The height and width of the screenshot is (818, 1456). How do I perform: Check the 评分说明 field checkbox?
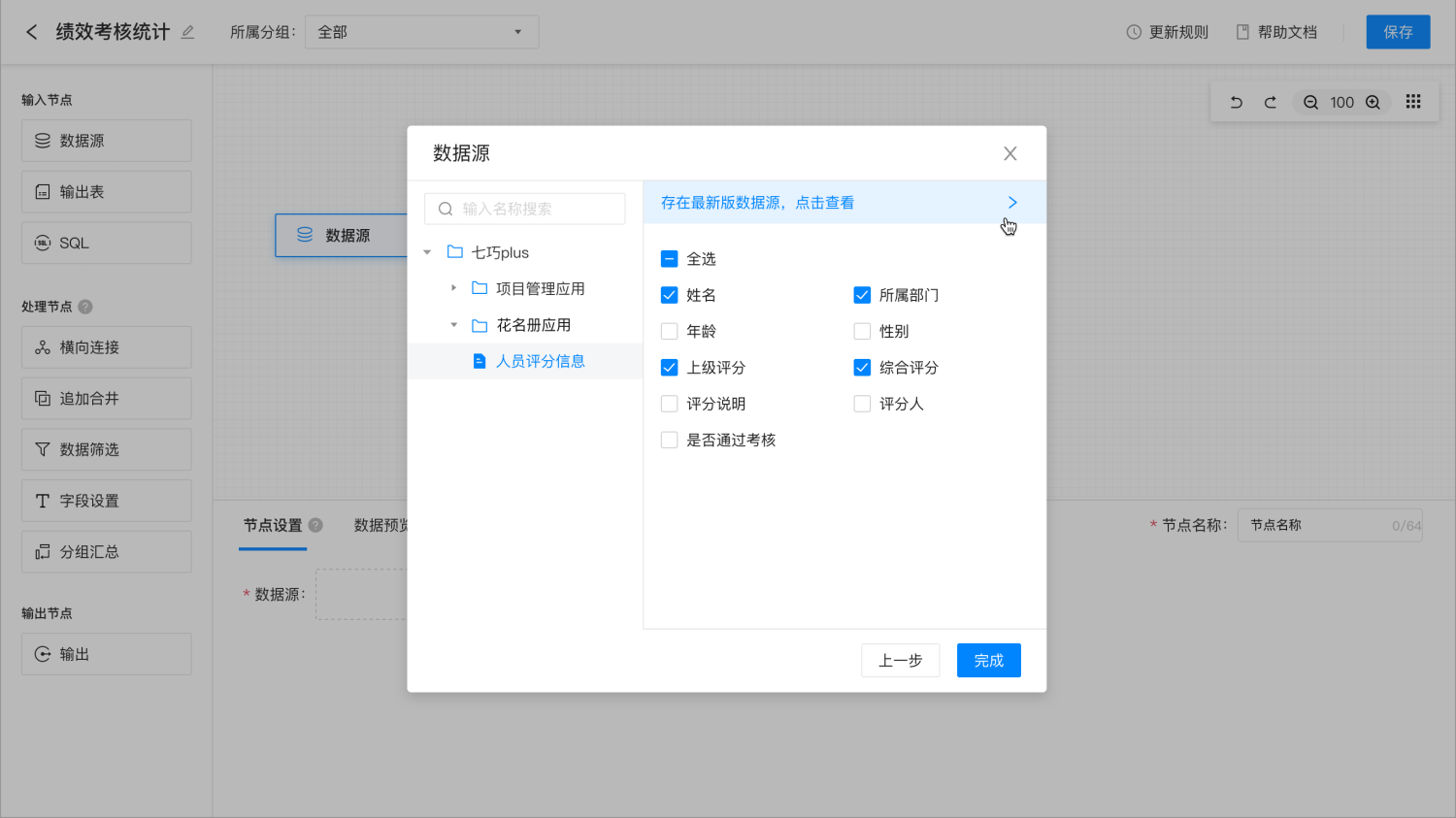coord(669,404)
